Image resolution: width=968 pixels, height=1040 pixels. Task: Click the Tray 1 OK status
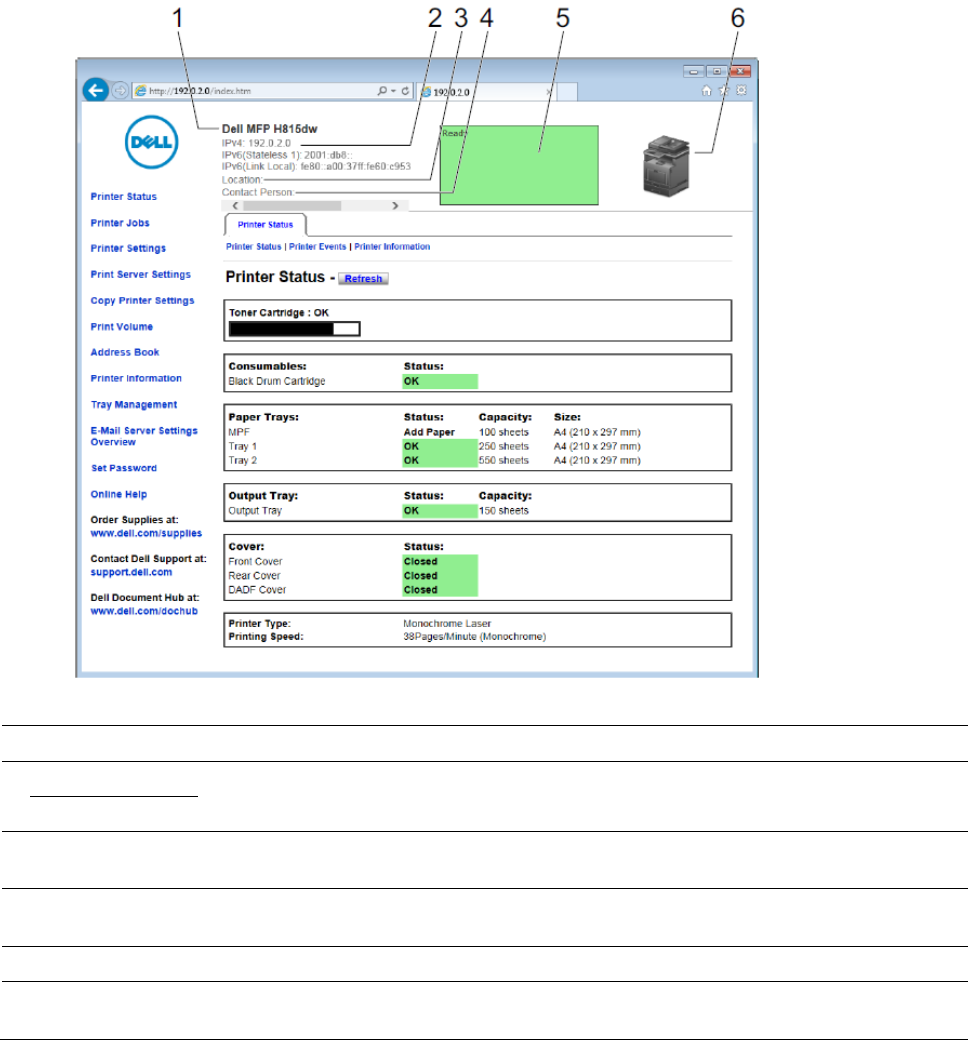point(440,446)
